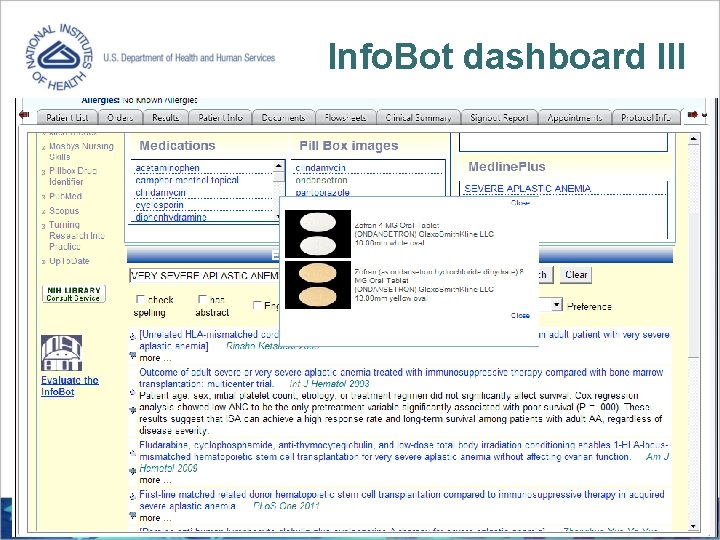
Task: Open the Preference dropdown arrow
Action: [557, 305]
